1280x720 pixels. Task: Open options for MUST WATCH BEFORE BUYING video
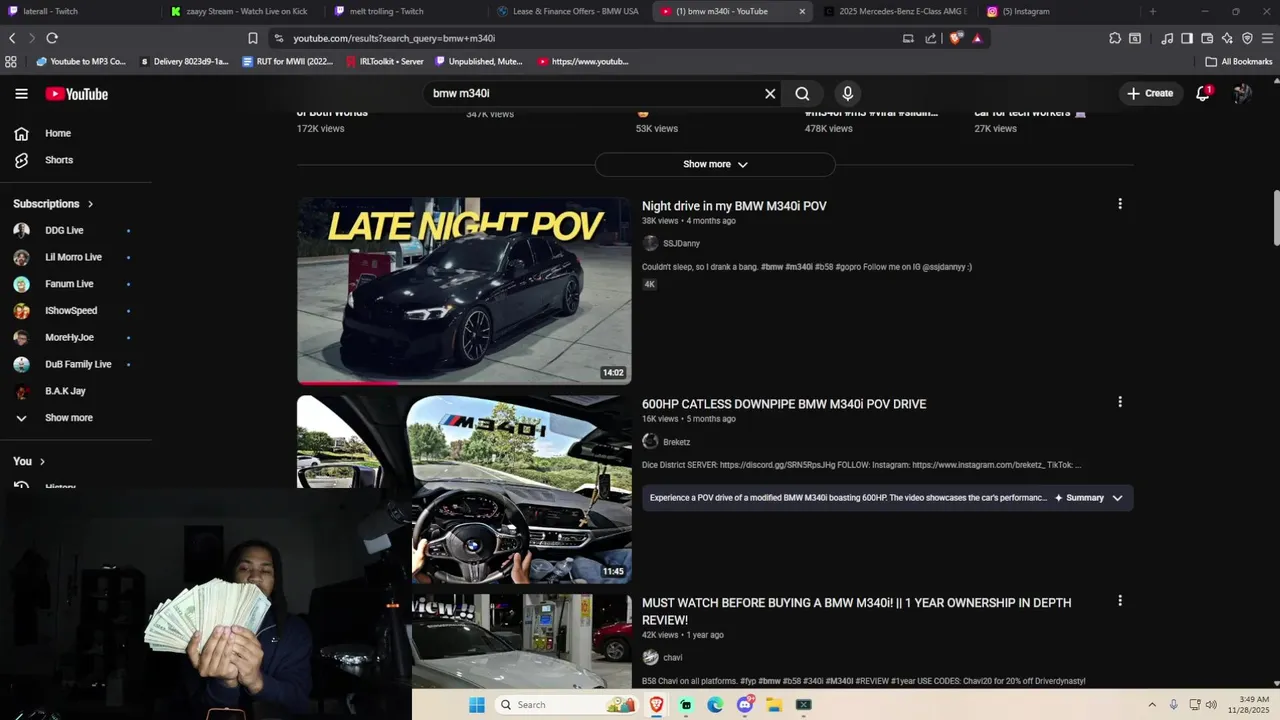coord(1120,601)
